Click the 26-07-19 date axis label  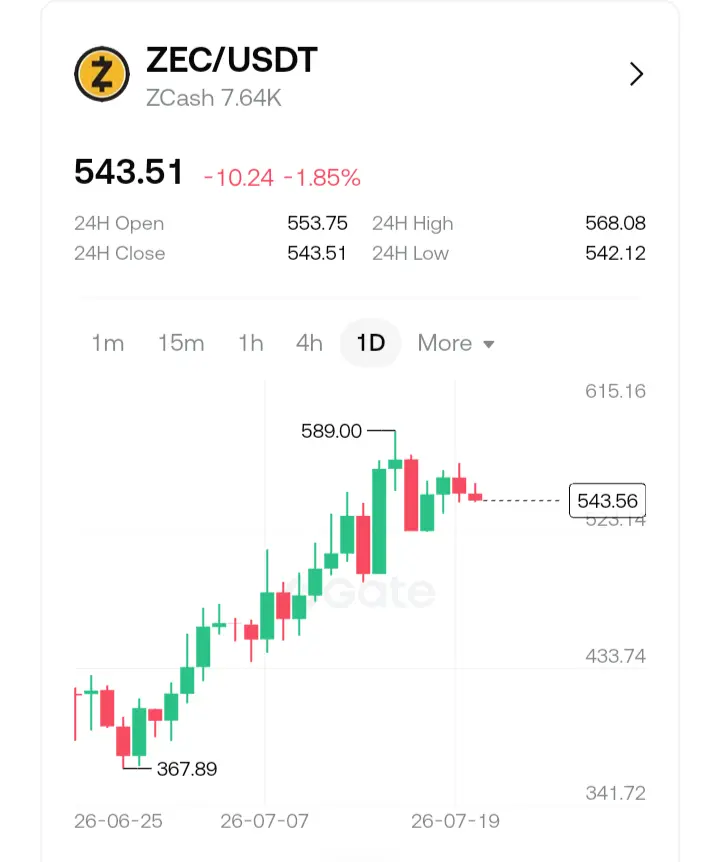(455, 821)
